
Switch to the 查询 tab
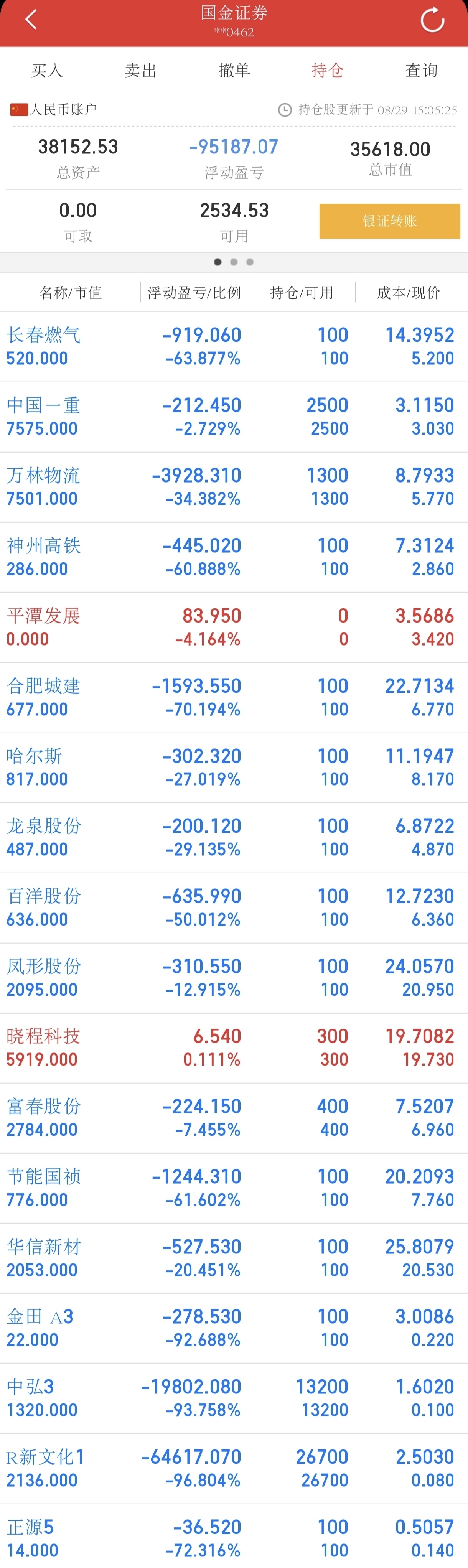click(x=421, y=71)
